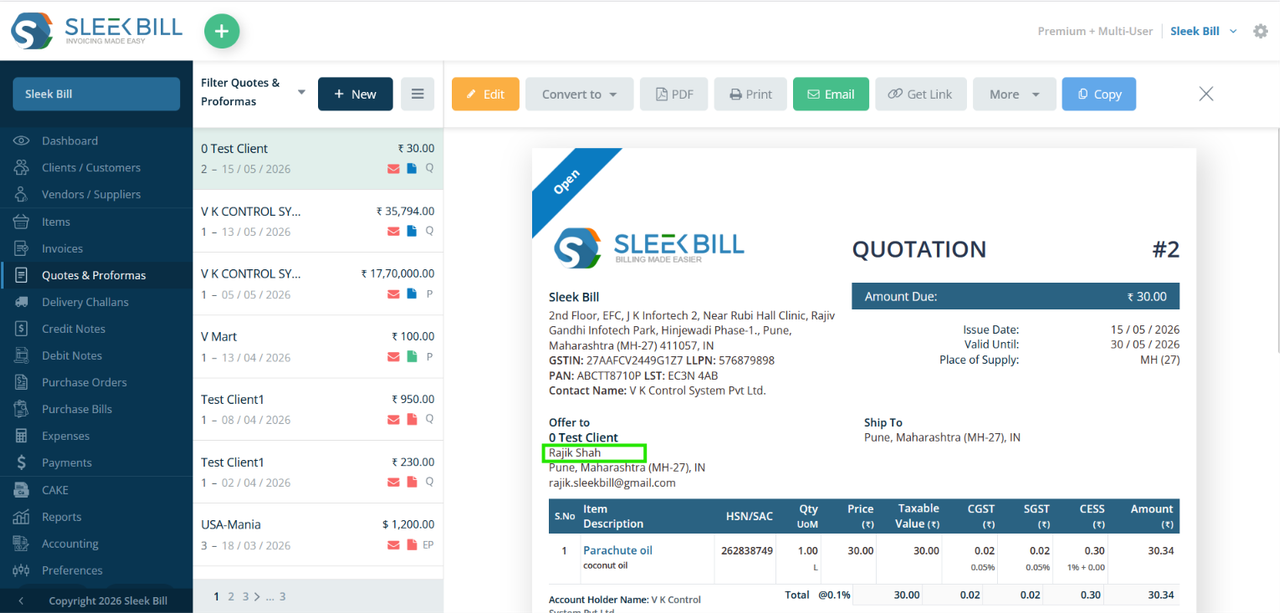Click the Reports chart icon
Viewport: 1280px width, 613px height.
[21, 517]
